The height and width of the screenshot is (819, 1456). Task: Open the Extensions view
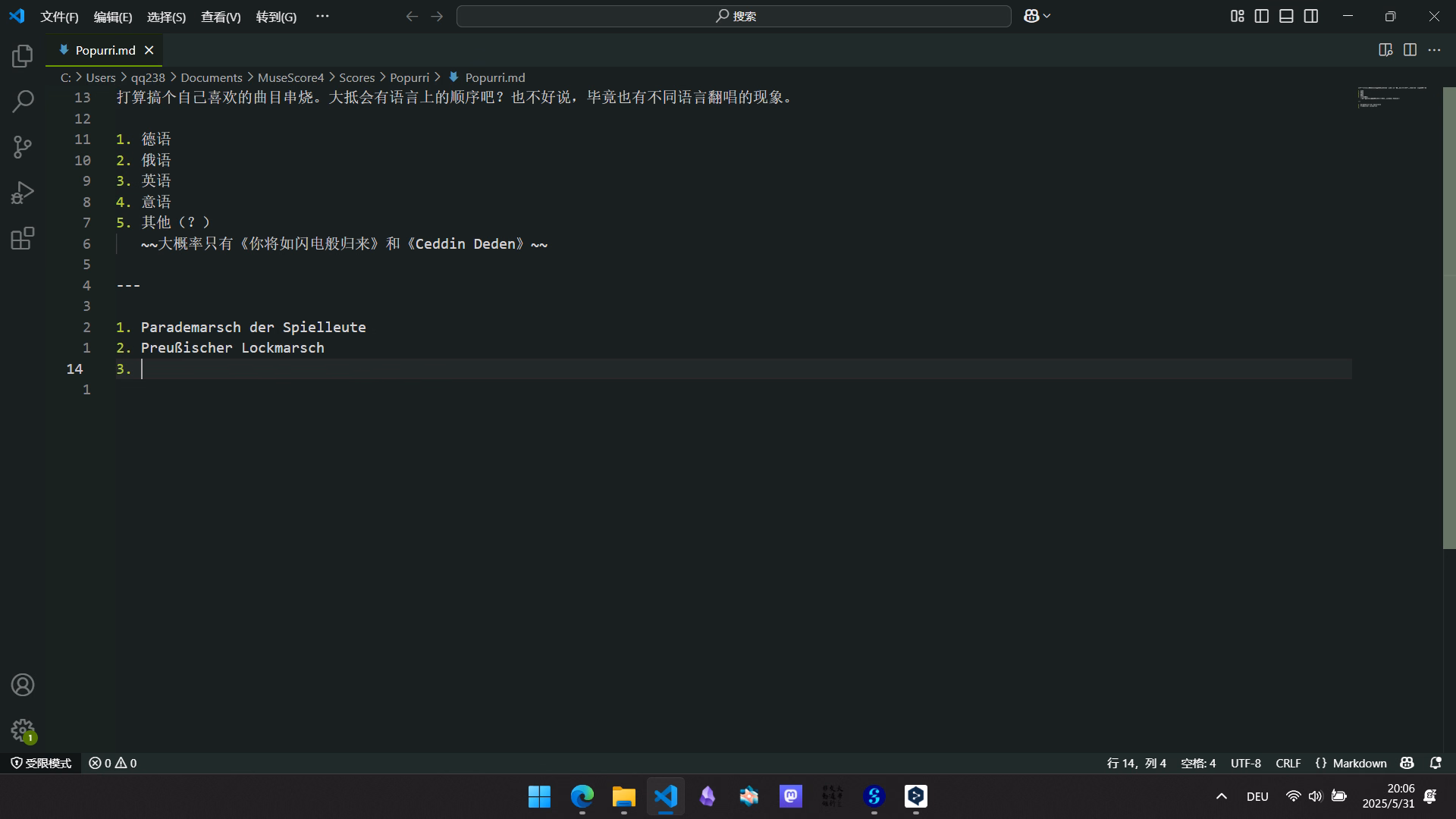[23, 239]
